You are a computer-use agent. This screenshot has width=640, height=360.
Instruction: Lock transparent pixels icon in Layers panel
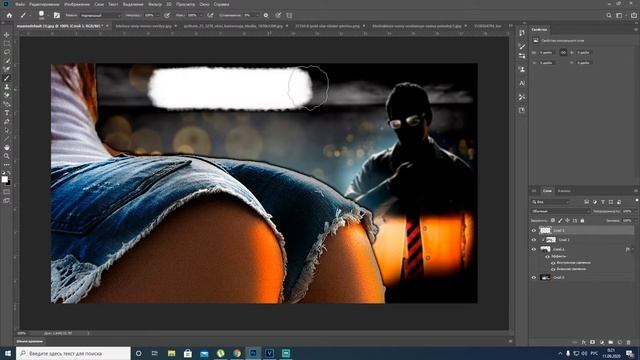(x=553, y=220)
